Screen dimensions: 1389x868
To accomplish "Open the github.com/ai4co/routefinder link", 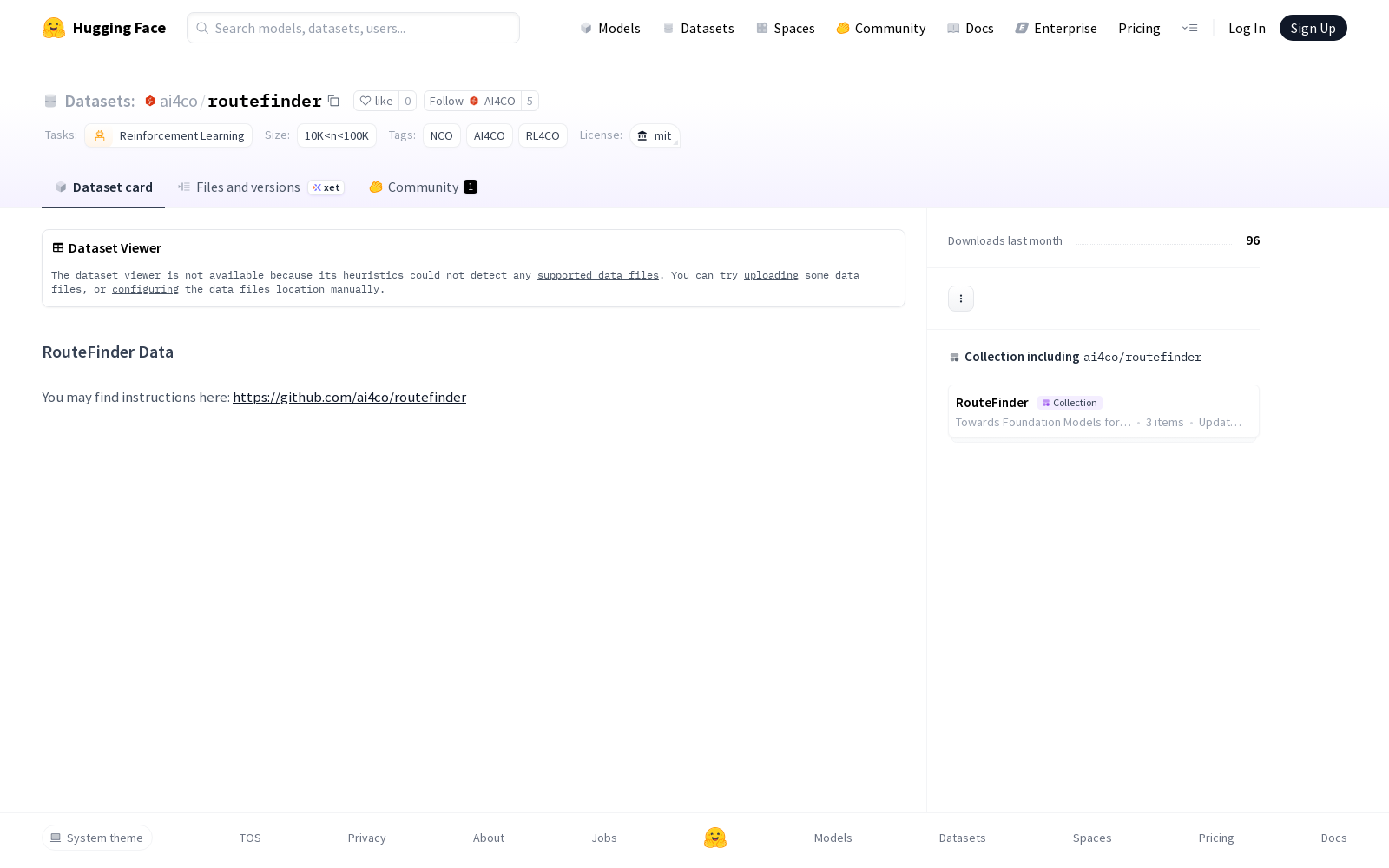I will point(349,397).
